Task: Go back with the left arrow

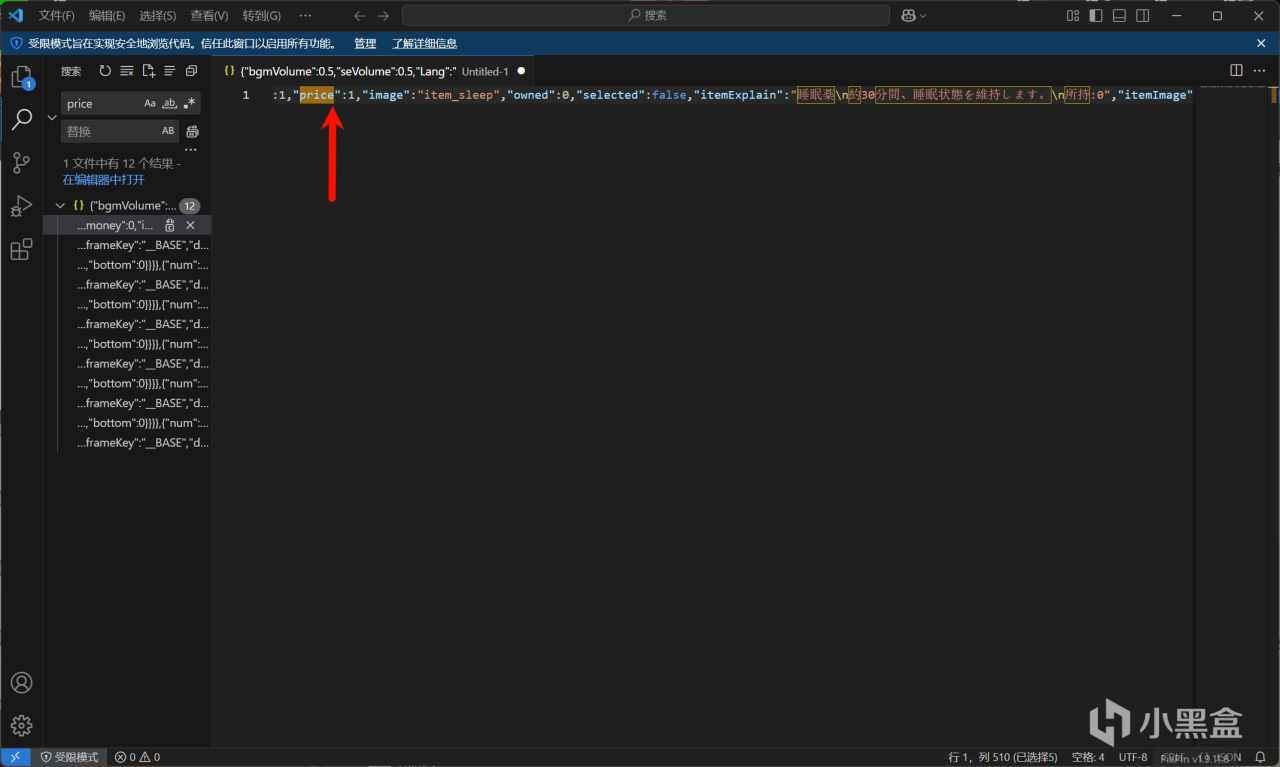Action: pos(360,15)
